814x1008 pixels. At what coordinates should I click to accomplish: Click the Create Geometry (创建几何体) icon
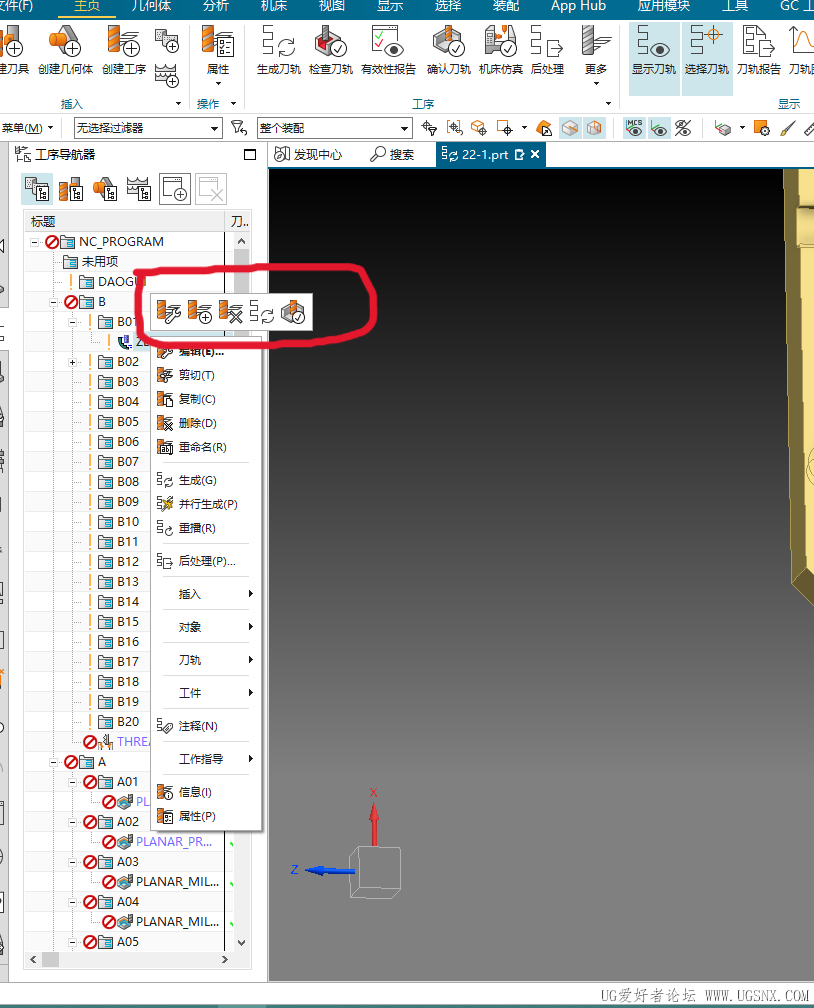(x=65, y=50)
